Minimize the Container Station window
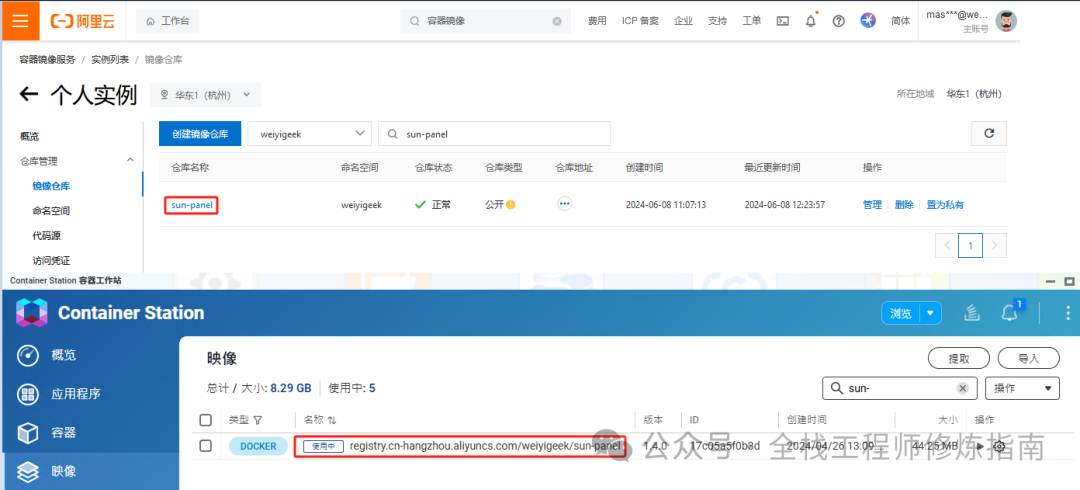The width and height of the screenshot is (1080, 490). [x=1051, y=281]
